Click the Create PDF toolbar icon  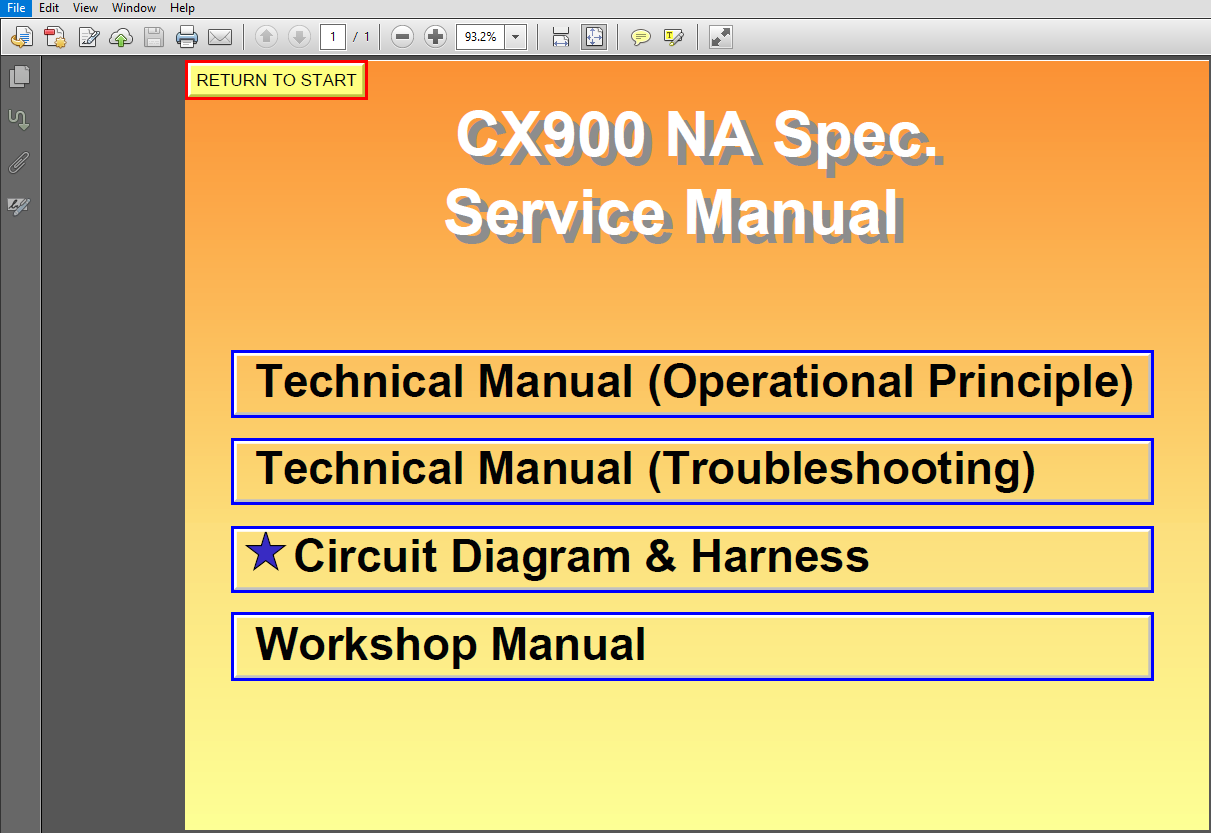[55, 38]
